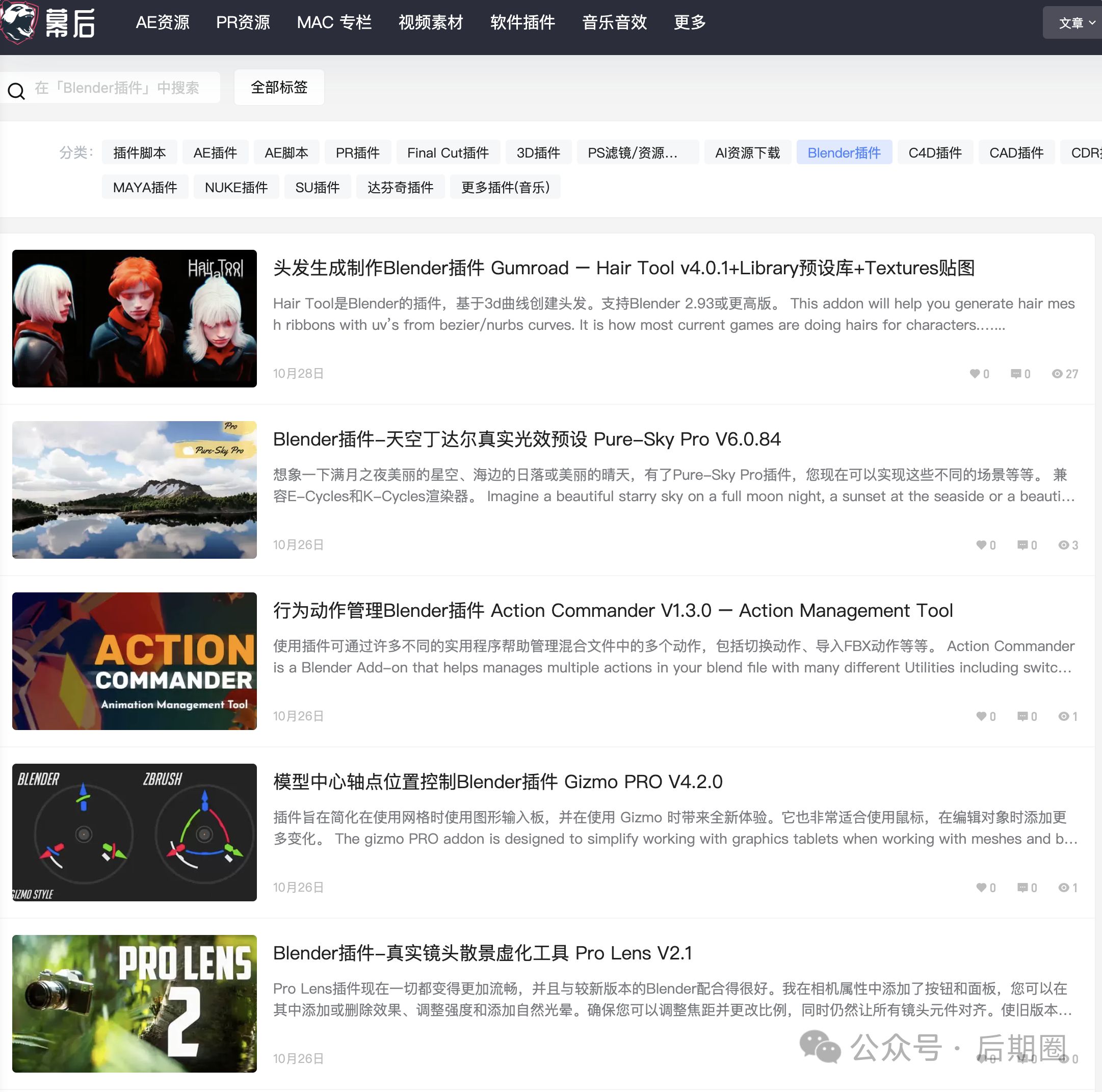Click comment icon on Pure-Sky Pro post
This screenshot has width=1102, height=1092.
pyautogui.click(x=1022, y=545)
